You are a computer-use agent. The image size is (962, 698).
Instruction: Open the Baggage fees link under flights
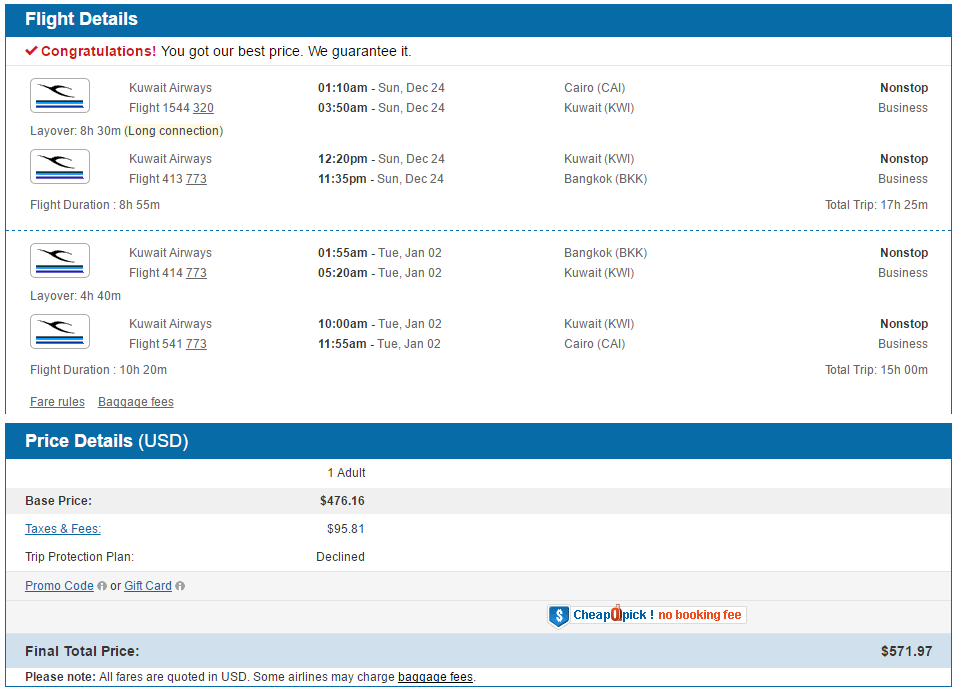(136, 402)
